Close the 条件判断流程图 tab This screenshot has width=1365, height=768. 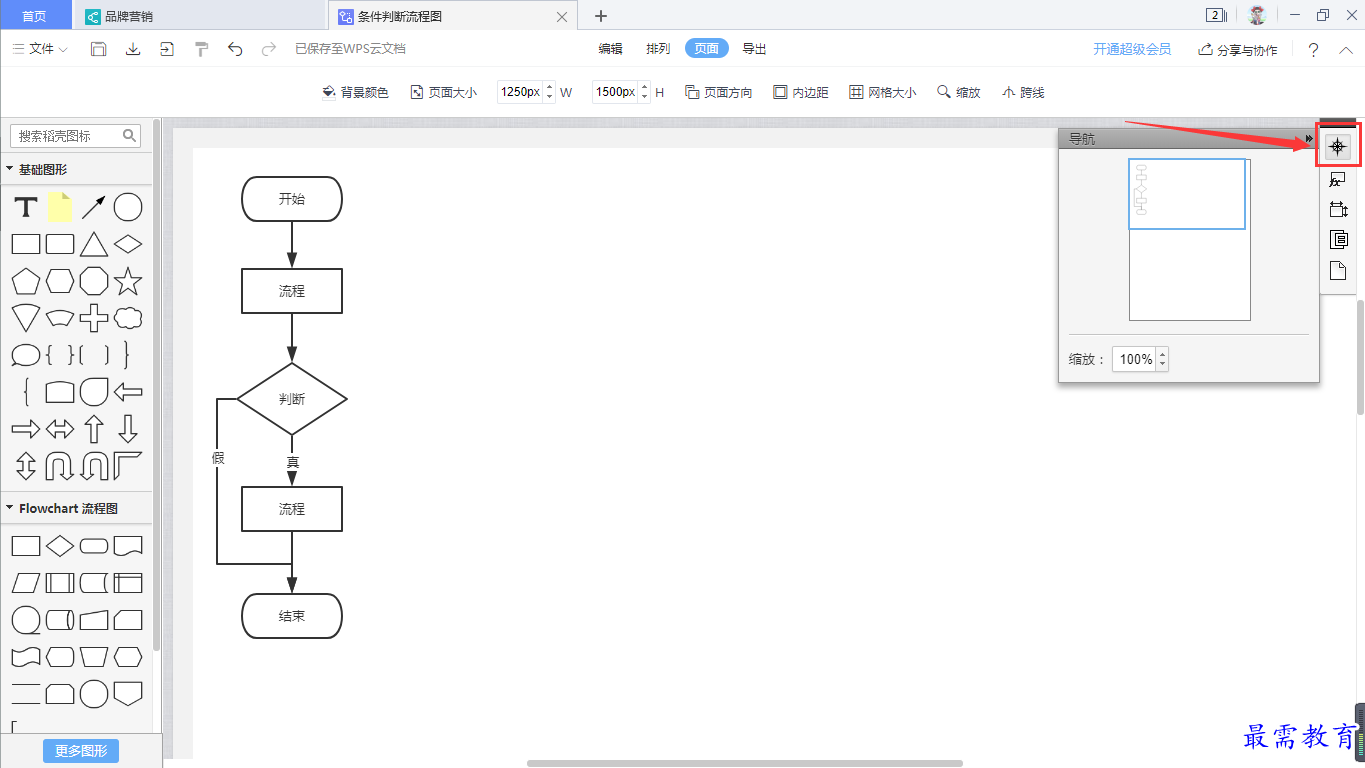coord(562,17)
